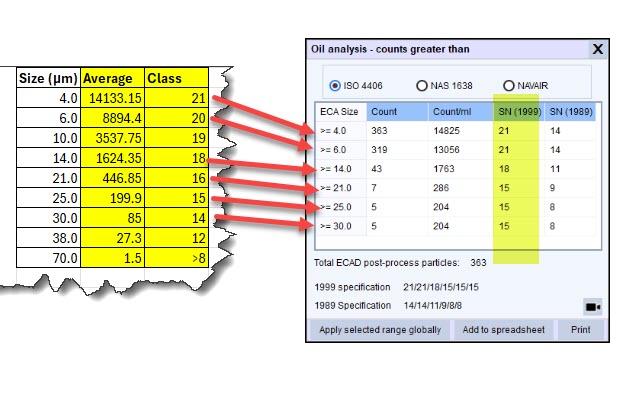This screenshot has height=398, width=643.
Task: Click the Count/ml value 1763
Action: [x=444, y=169]
